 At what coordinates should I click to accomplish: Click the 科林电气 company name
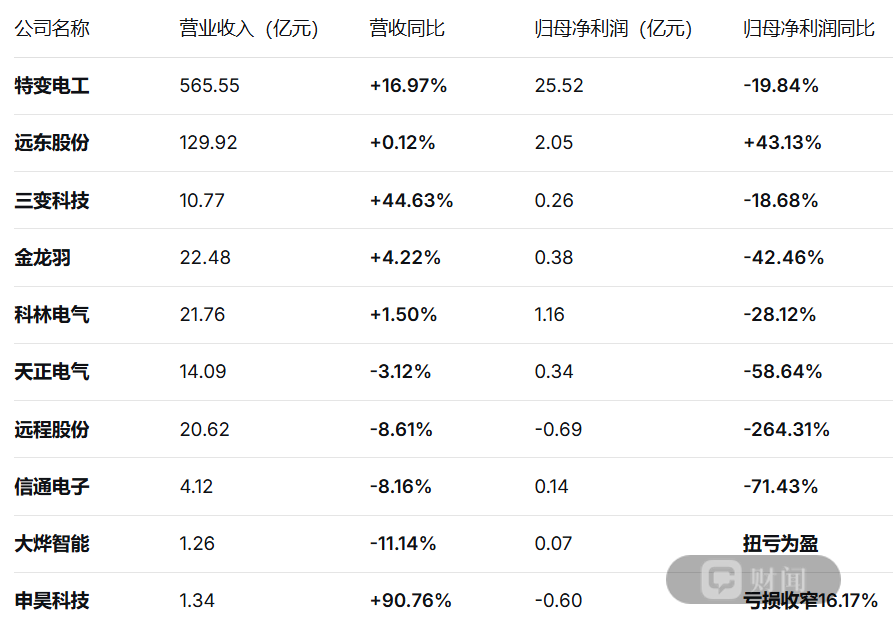(x=52, y=314)
